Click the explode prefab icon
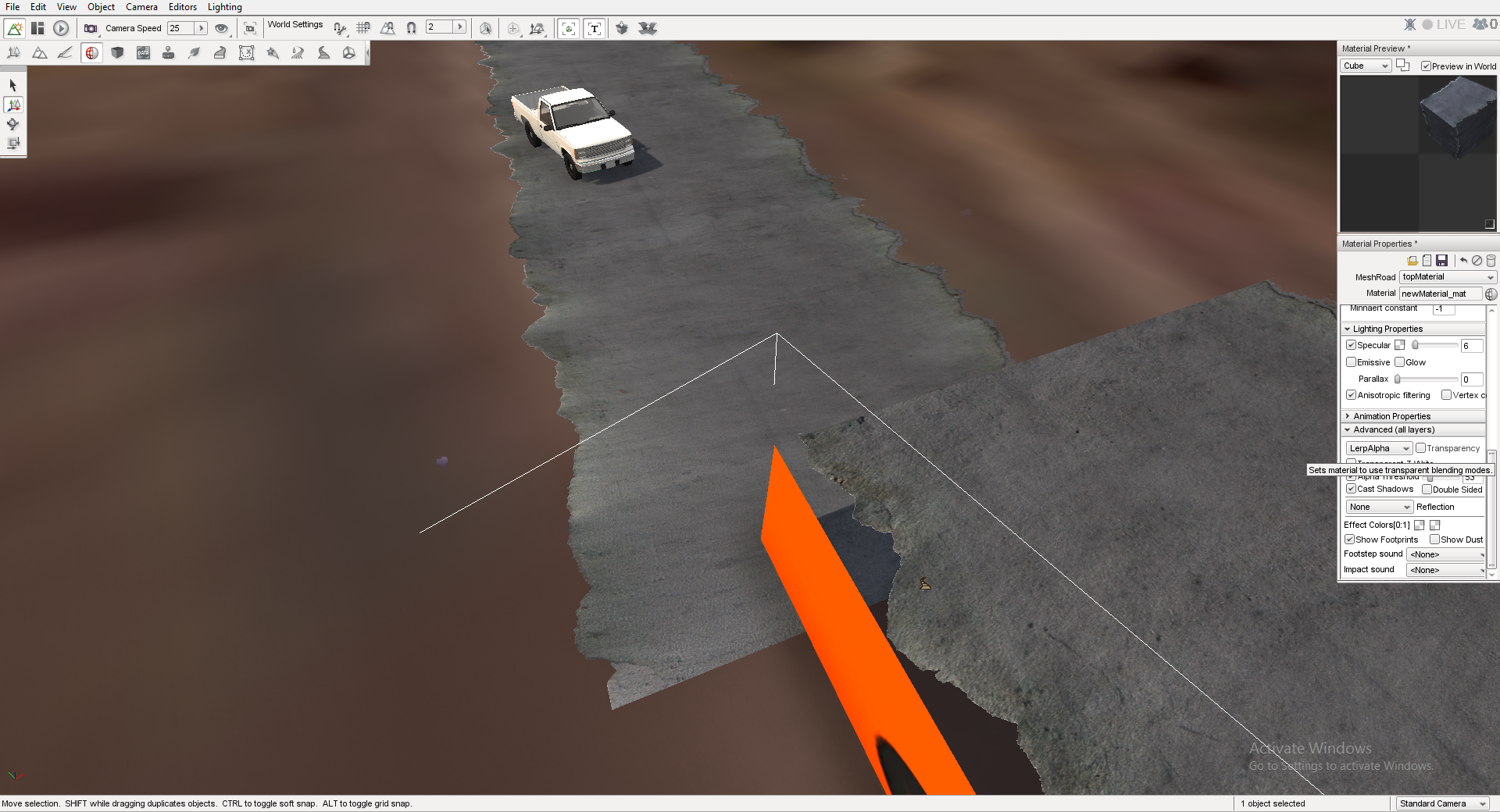The image size is (1500, 812). tap(647, 28)
